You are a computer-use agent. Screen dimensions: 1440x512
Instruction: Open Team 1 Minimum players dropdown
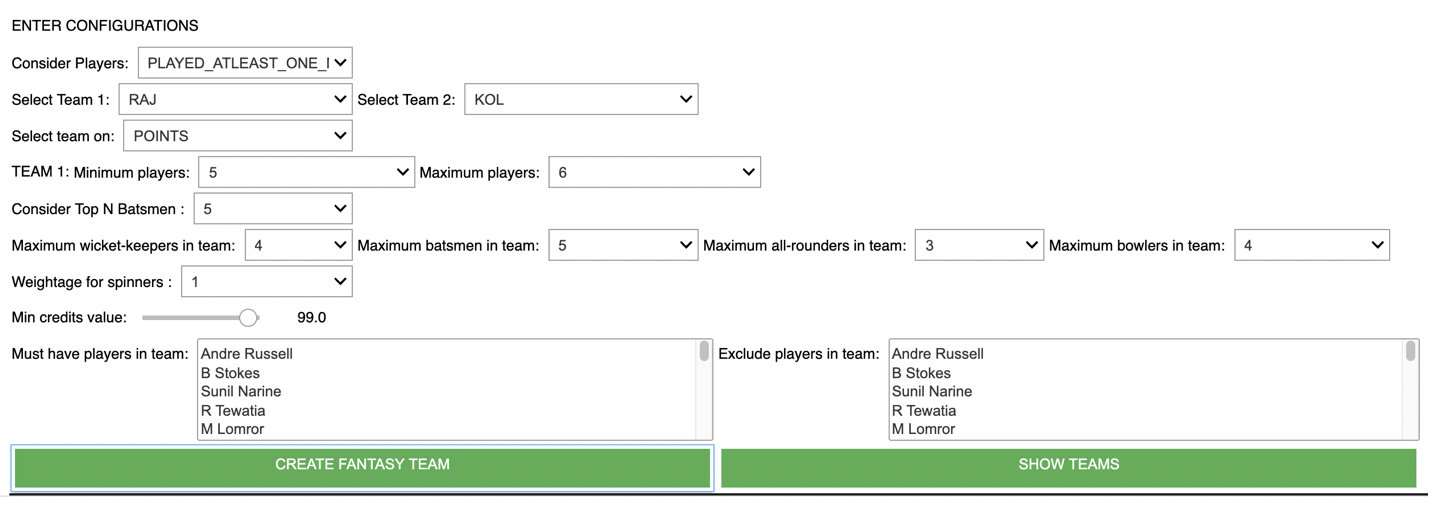click(306, 172)
